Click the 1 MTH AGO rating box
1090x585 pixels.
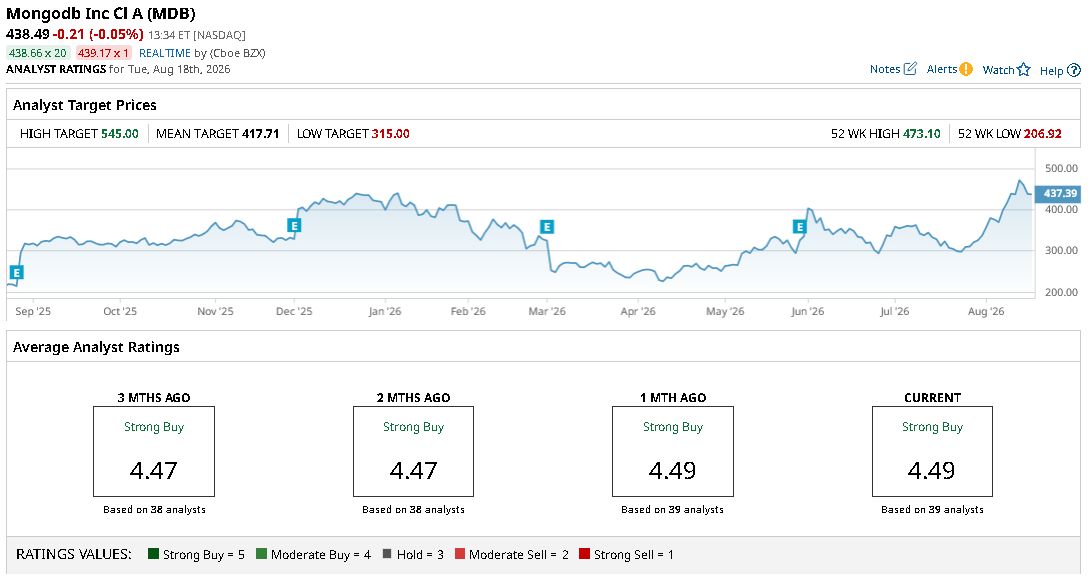click(672, 452)
